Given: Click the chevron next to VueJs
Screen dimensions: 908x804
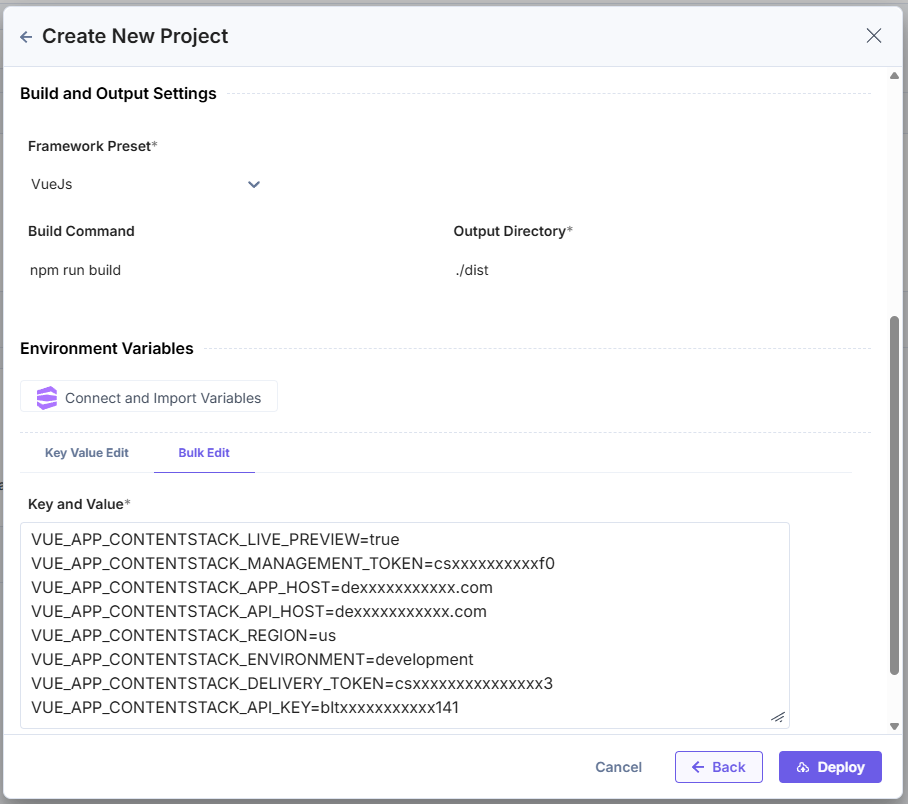Looking at the screenshot, I should click(253, 184).
